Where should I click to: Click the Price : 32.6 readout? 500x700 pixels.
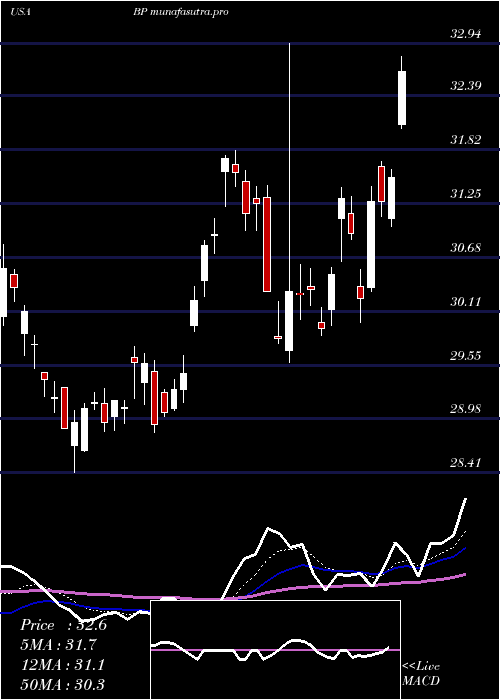[63, 625]
